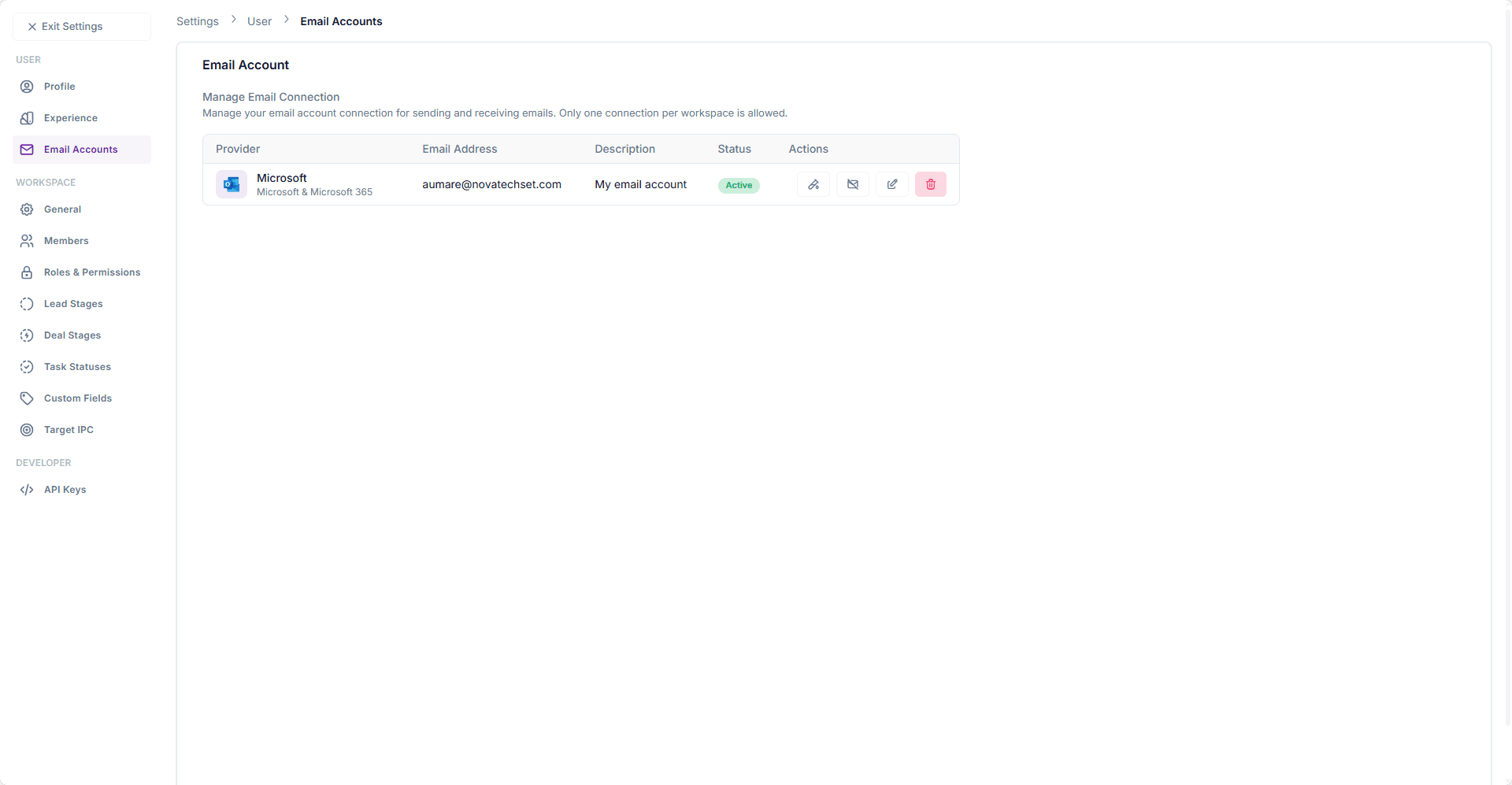Navigate to Lead Stages

[x=73, y=304]
